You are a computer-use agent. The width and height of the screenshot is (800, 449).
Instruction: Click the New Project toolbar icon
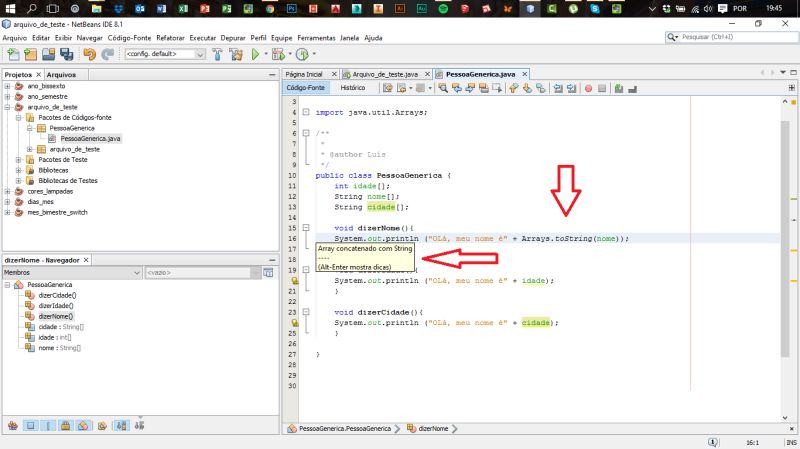coord(31,54)
